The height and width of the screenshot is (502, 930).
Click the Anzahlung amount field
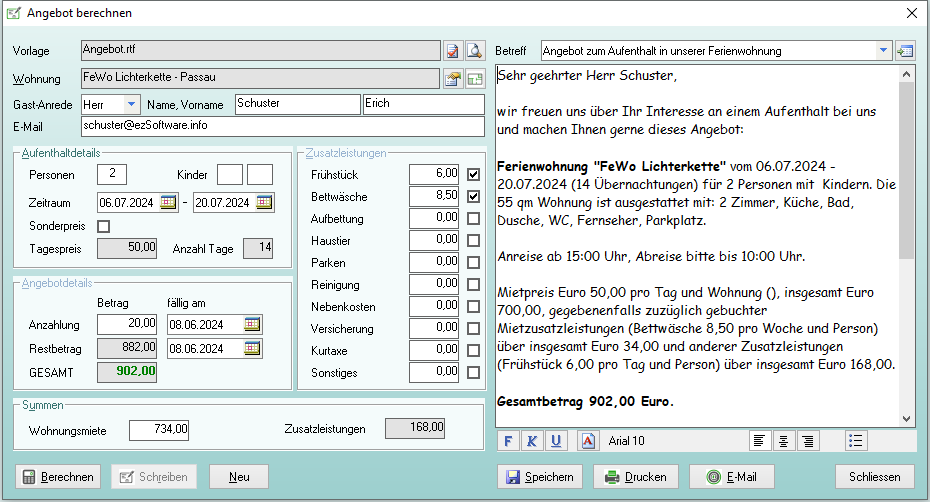coord(127,324)
